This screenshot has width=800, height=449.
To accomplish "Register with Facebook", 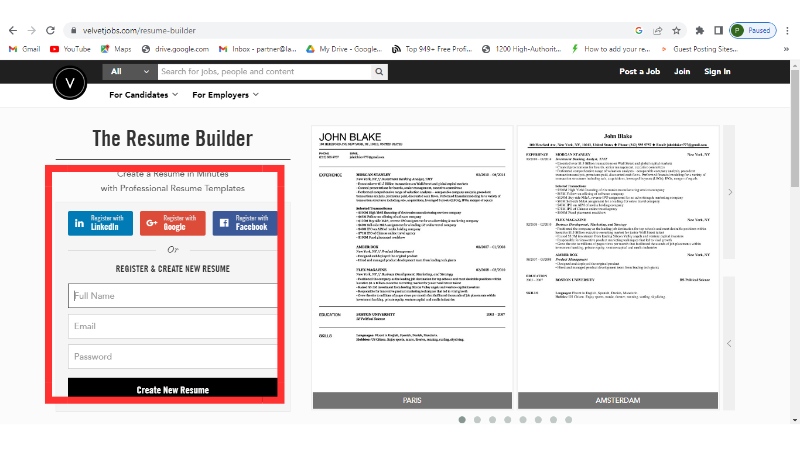I will click(x=243, y=223).
